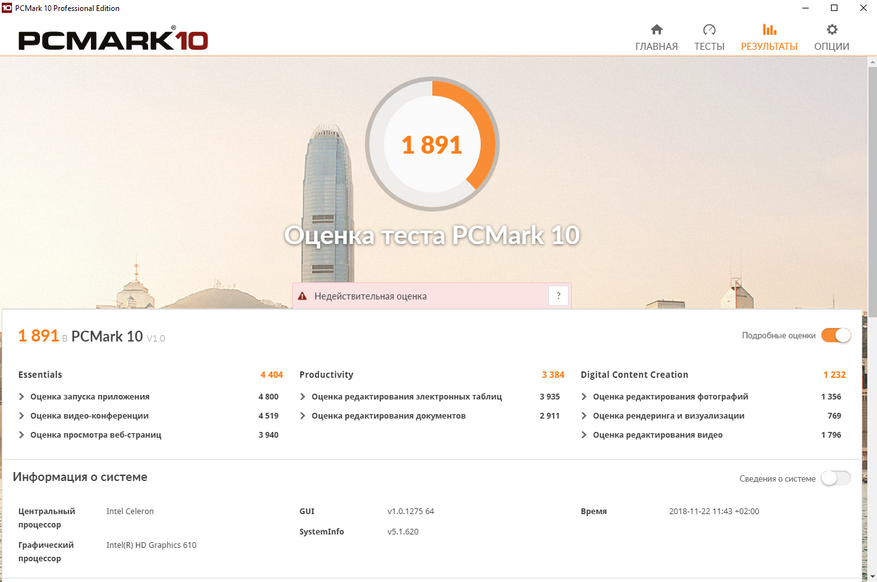Image resolution: width=877 pixels, height=582 pixels.
Task: Open the Tests gauge icon (Тесты)
Action: [x=709, y=30]
